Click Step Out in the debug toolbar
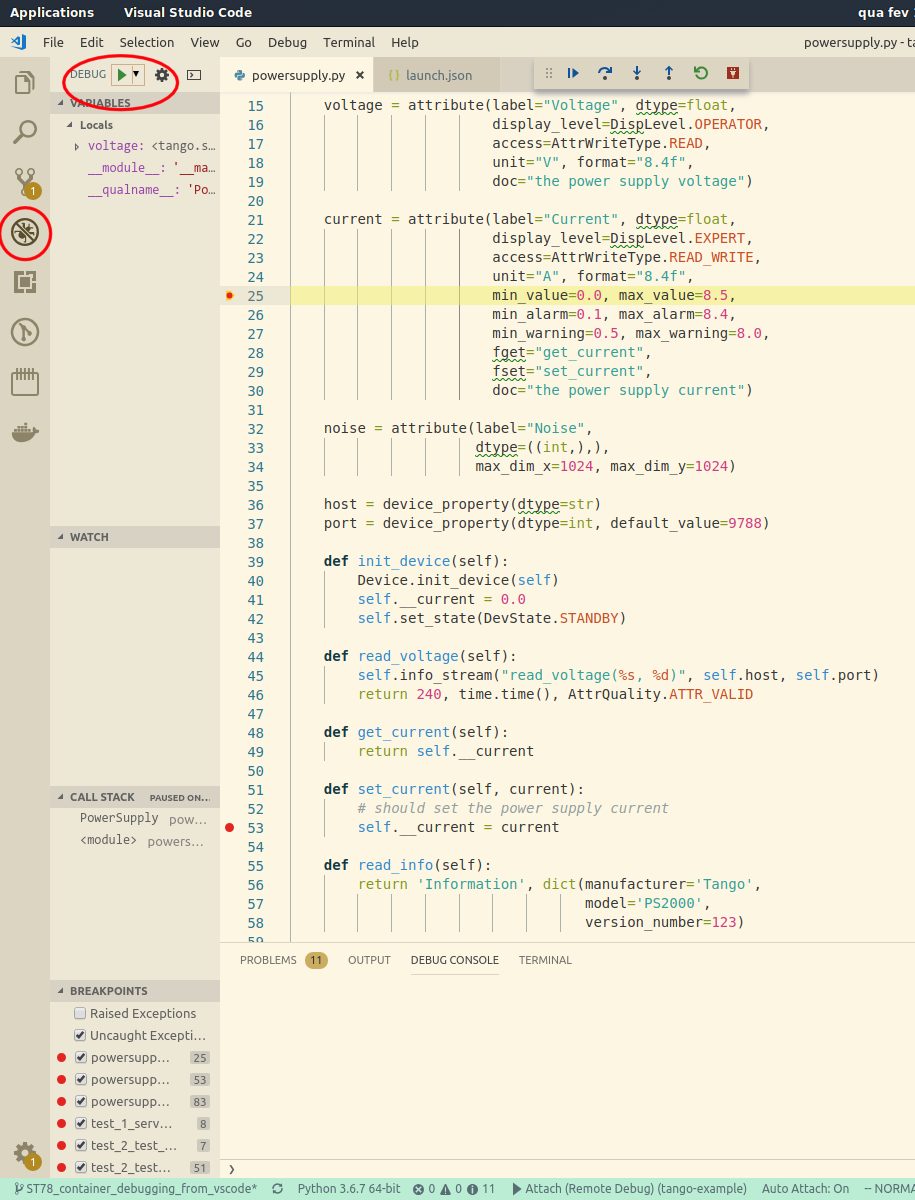 669,73
